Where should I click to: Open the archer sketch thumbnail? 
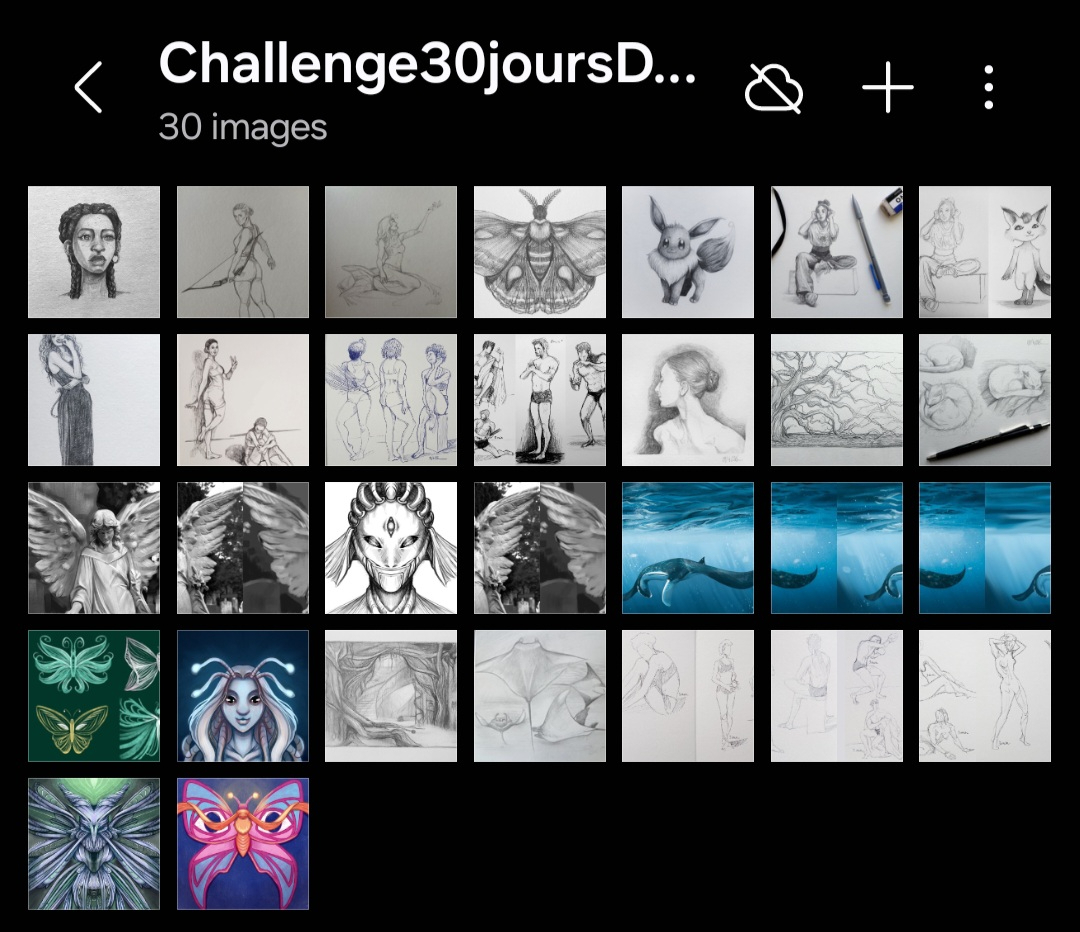pyautogui.click(x=242, y=252)
